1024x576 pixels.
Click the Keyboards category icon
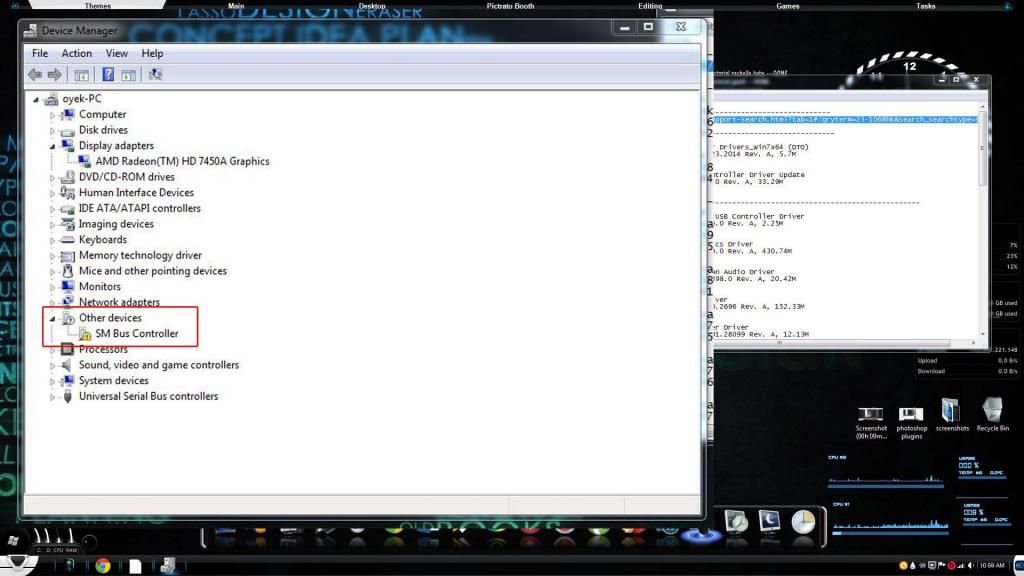(67, 240)
